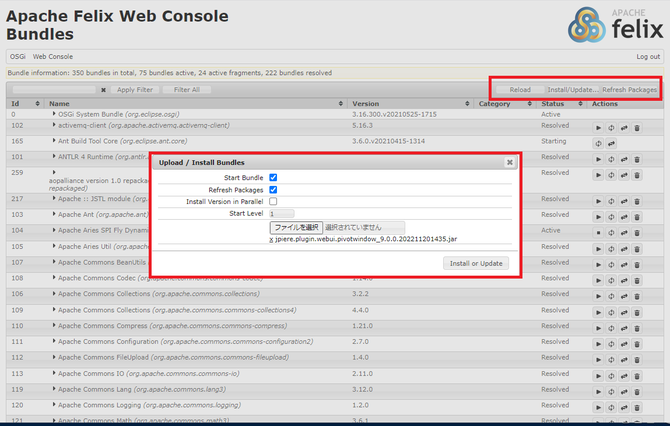Screen dimensions: 670x426
Task: Start the activemq-client bundle
Action: (x=598, y=128)
